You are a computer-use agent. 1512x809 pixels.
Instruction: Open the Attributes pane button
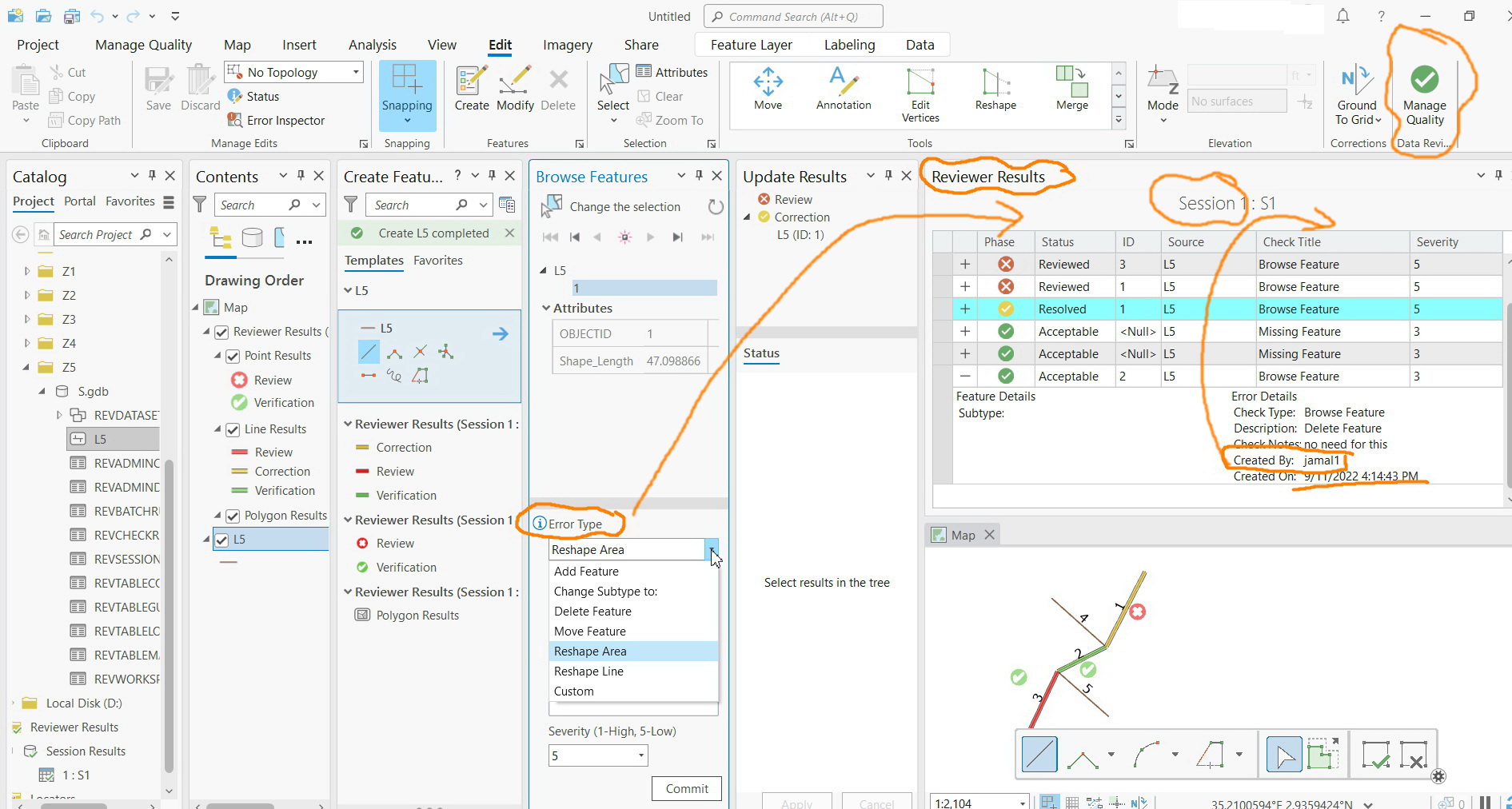pyautogui.click(x=672, y=72)
